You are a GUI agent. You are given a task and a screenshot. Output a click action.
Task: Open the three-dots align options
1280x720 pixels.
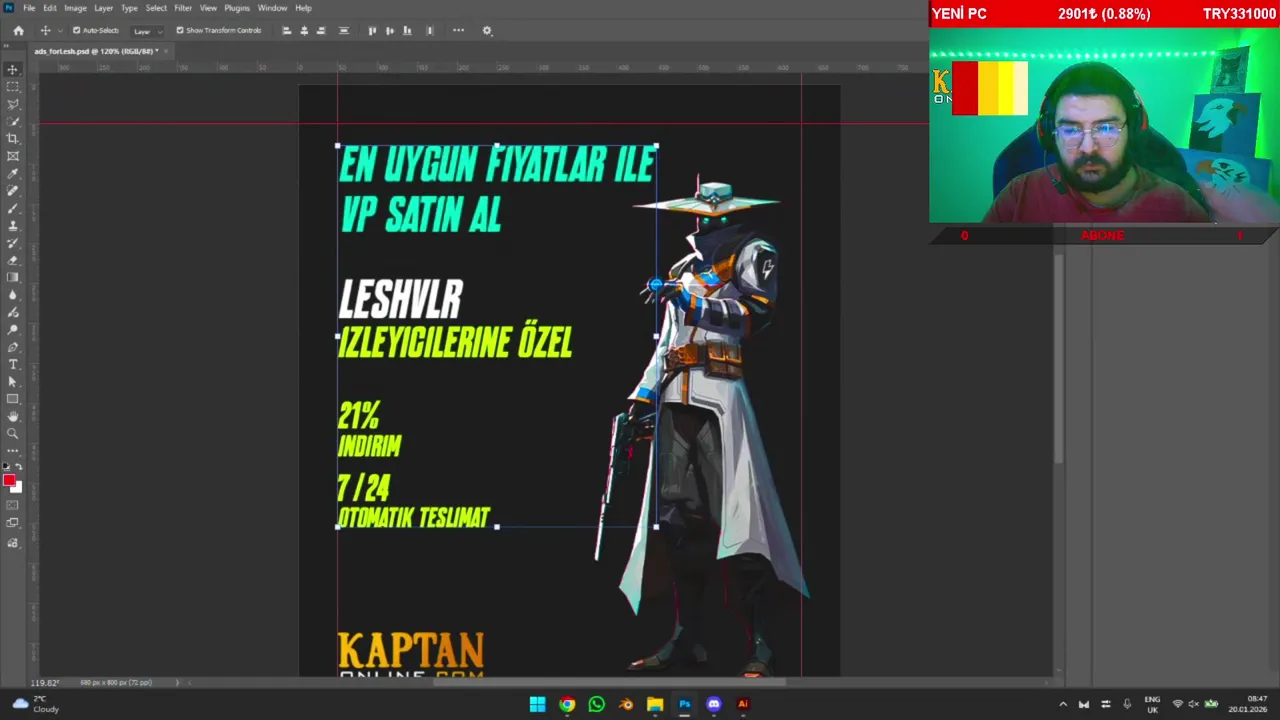(x=458, y=30)
